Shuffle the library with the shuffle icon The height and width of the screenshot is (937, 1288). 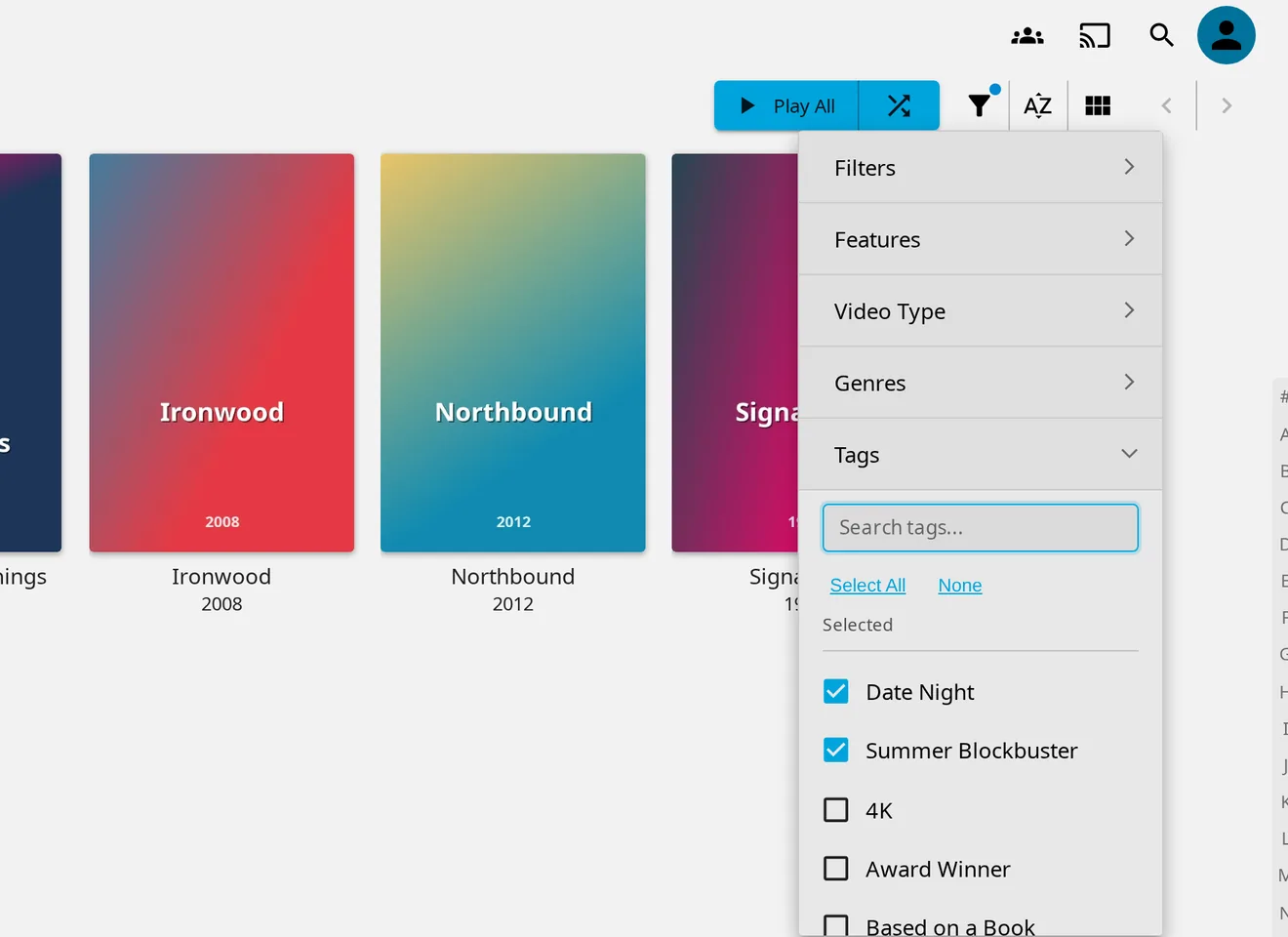899,105
